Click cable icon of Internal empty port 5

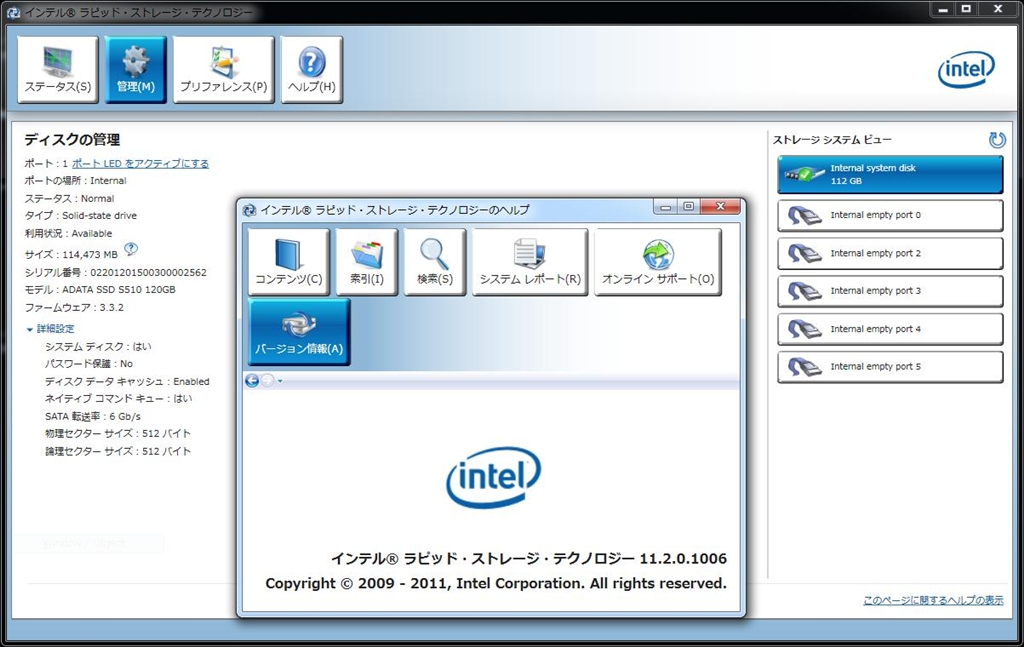[805, 367]
